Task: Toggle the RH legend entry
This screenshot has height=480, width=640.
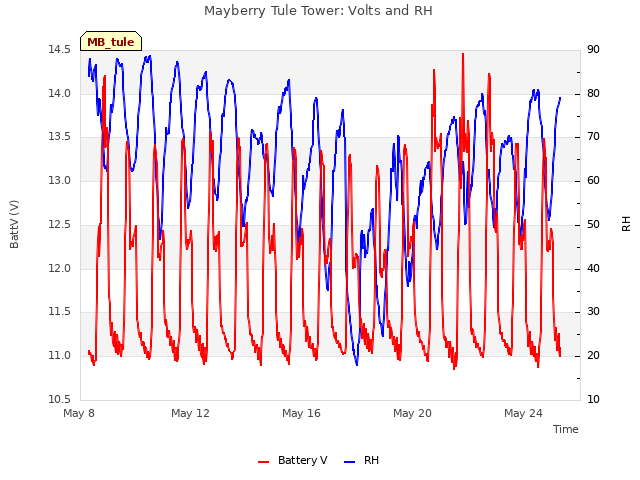Action: (362, 460)
